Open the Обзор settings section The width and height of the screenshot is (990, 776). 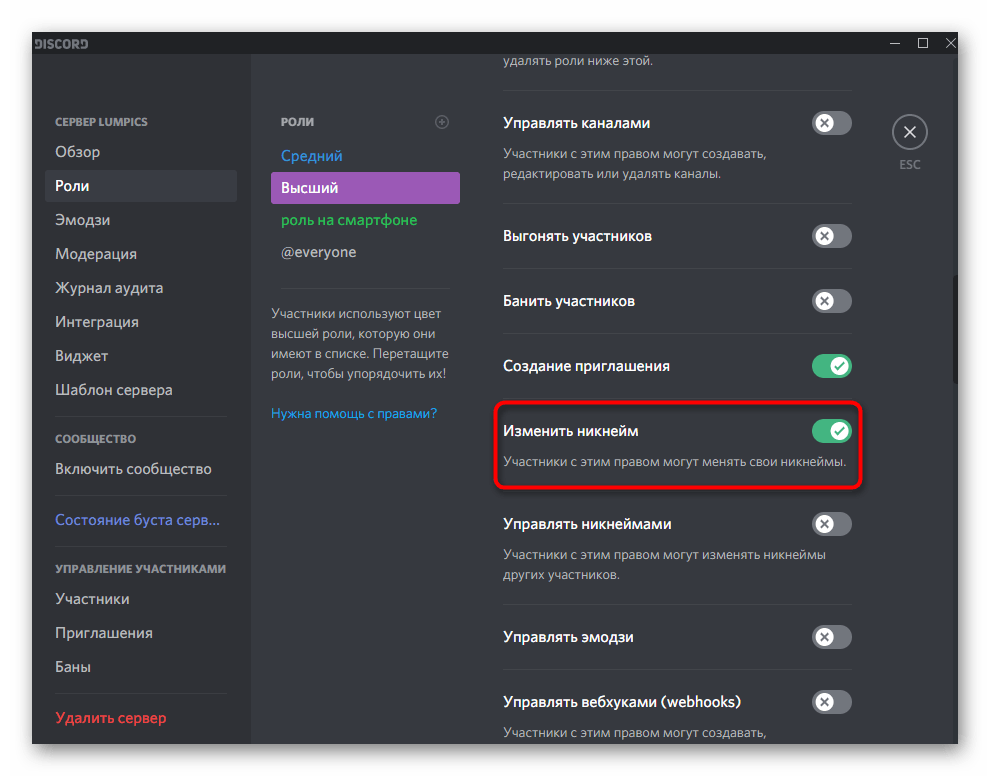point(78,152)
